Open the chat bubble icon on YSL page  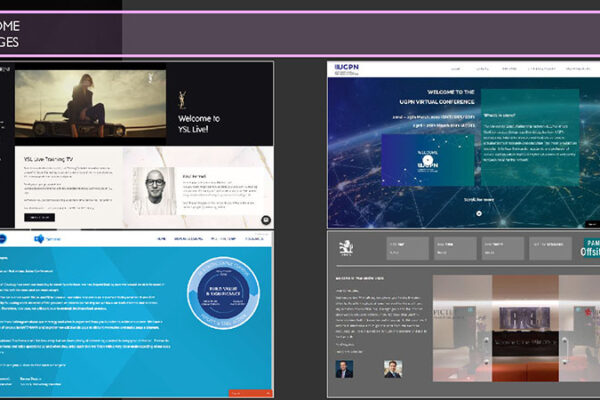tap(266, 219)
